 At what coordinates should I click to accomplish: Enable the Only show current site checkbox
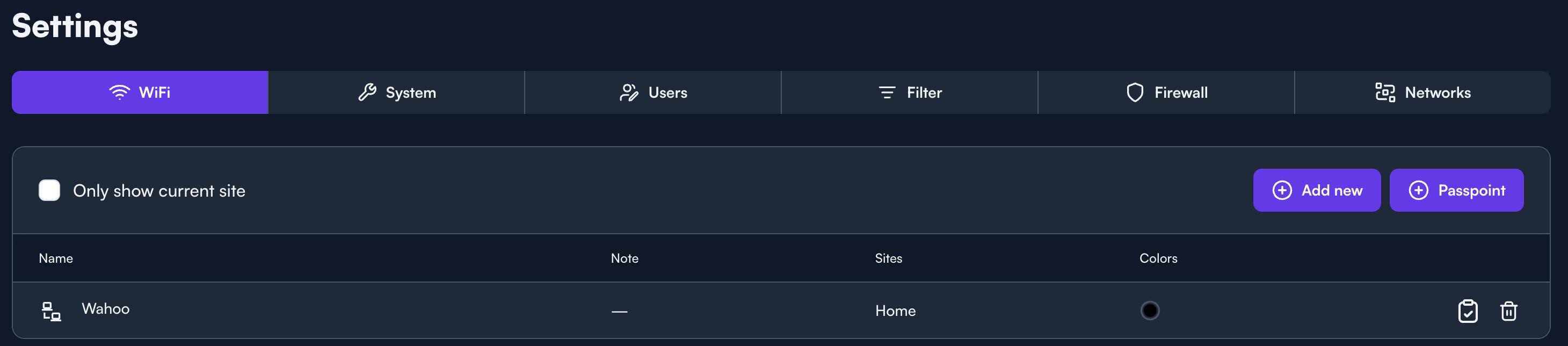(49, 190)
